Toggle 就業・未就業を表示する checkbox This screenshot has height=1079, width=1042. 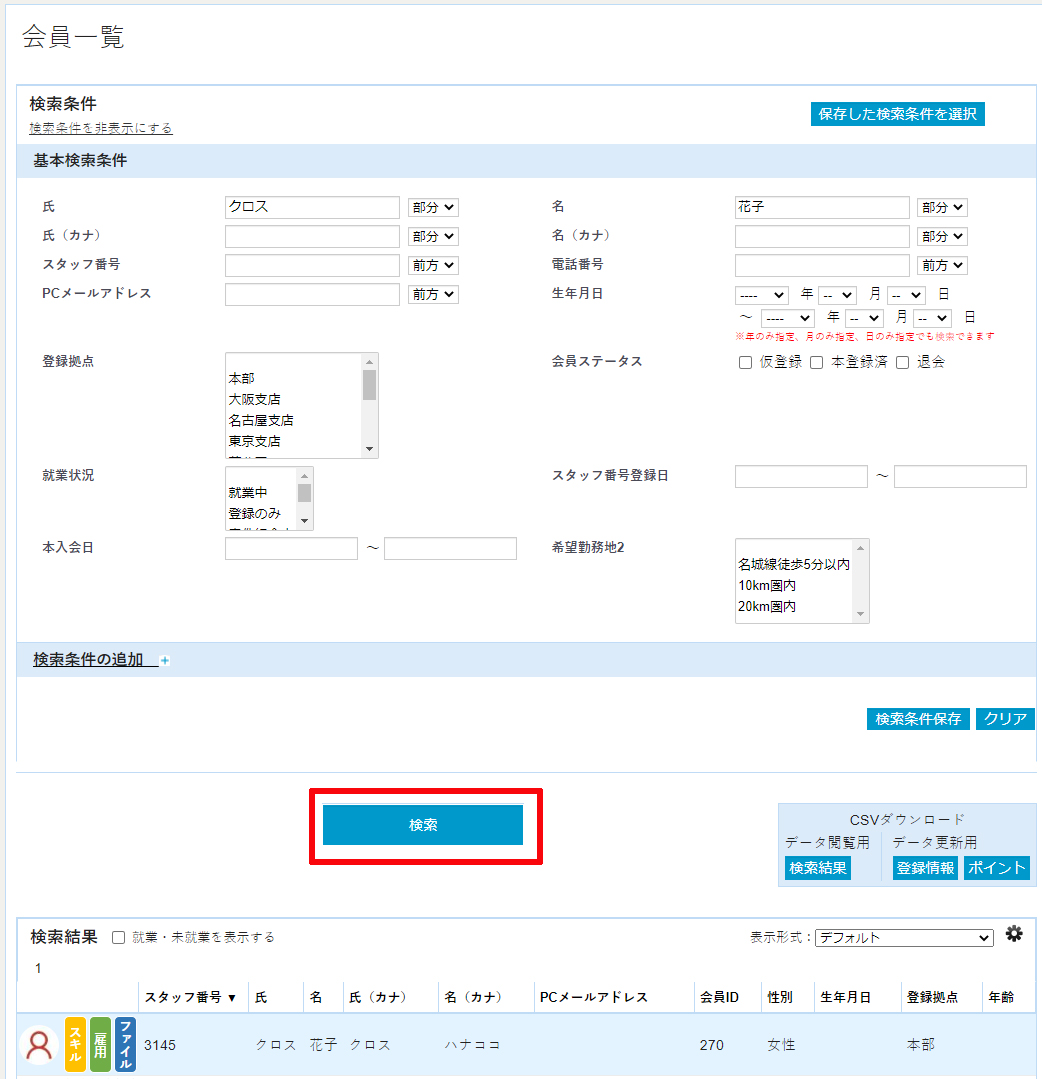coord(118,937)
